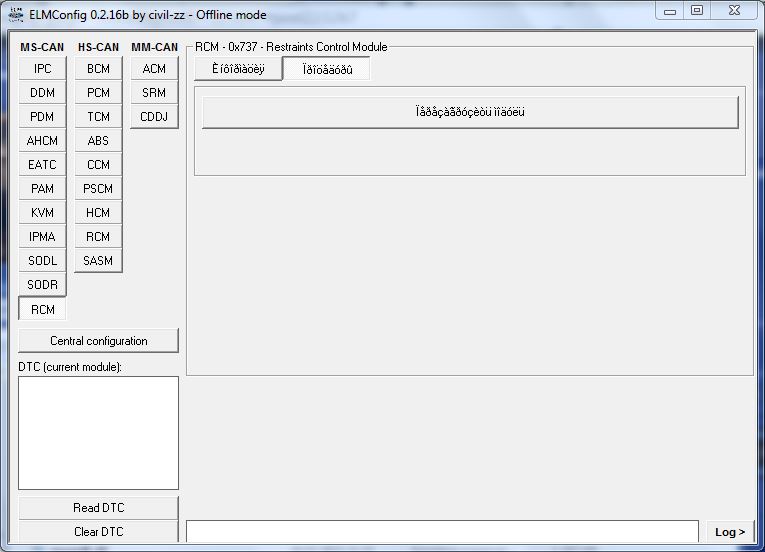
Task: Select the SASM module button
Action: tap(98, 261)
